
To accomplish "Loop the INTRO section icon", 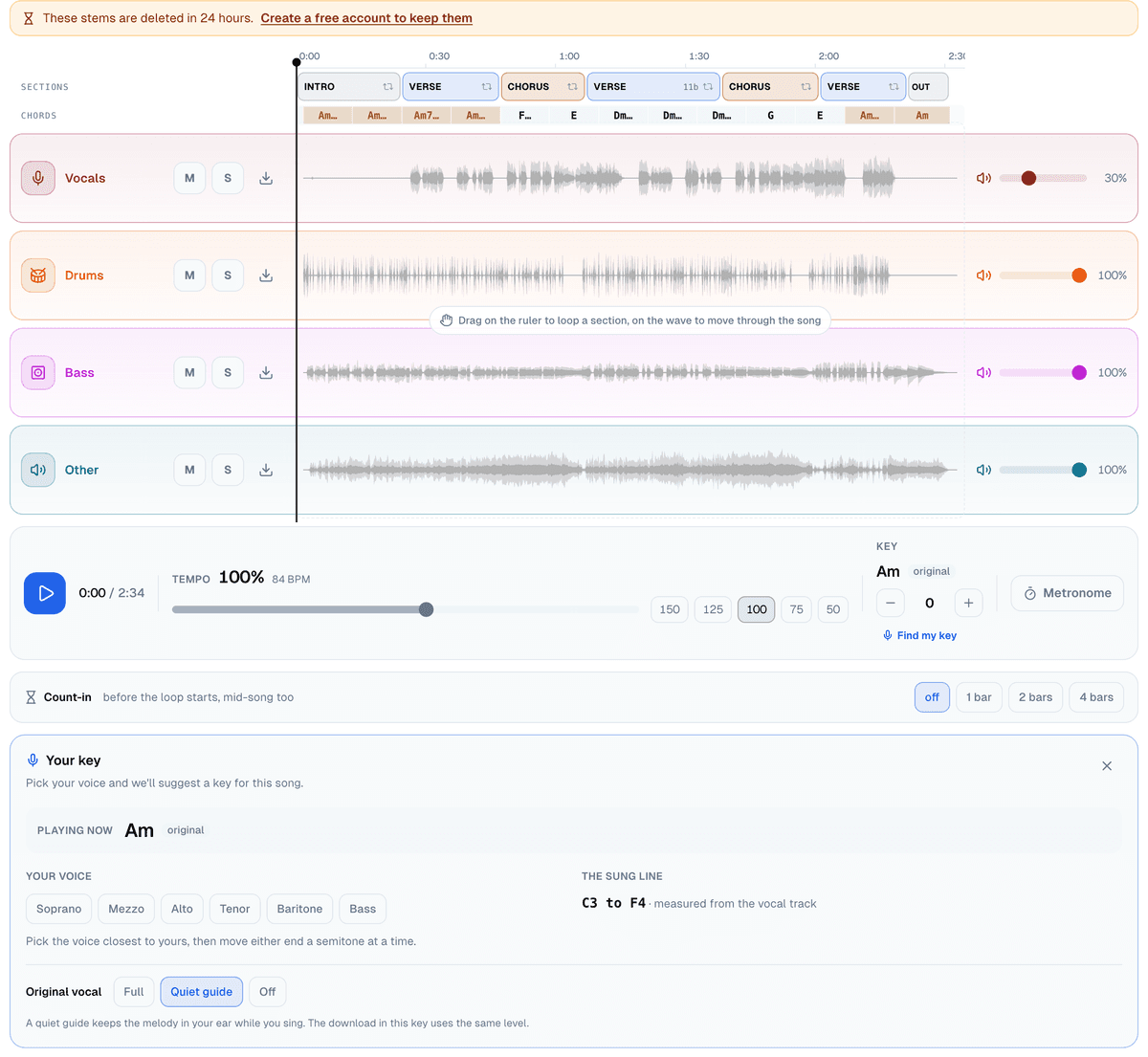I will coord(388,87).
